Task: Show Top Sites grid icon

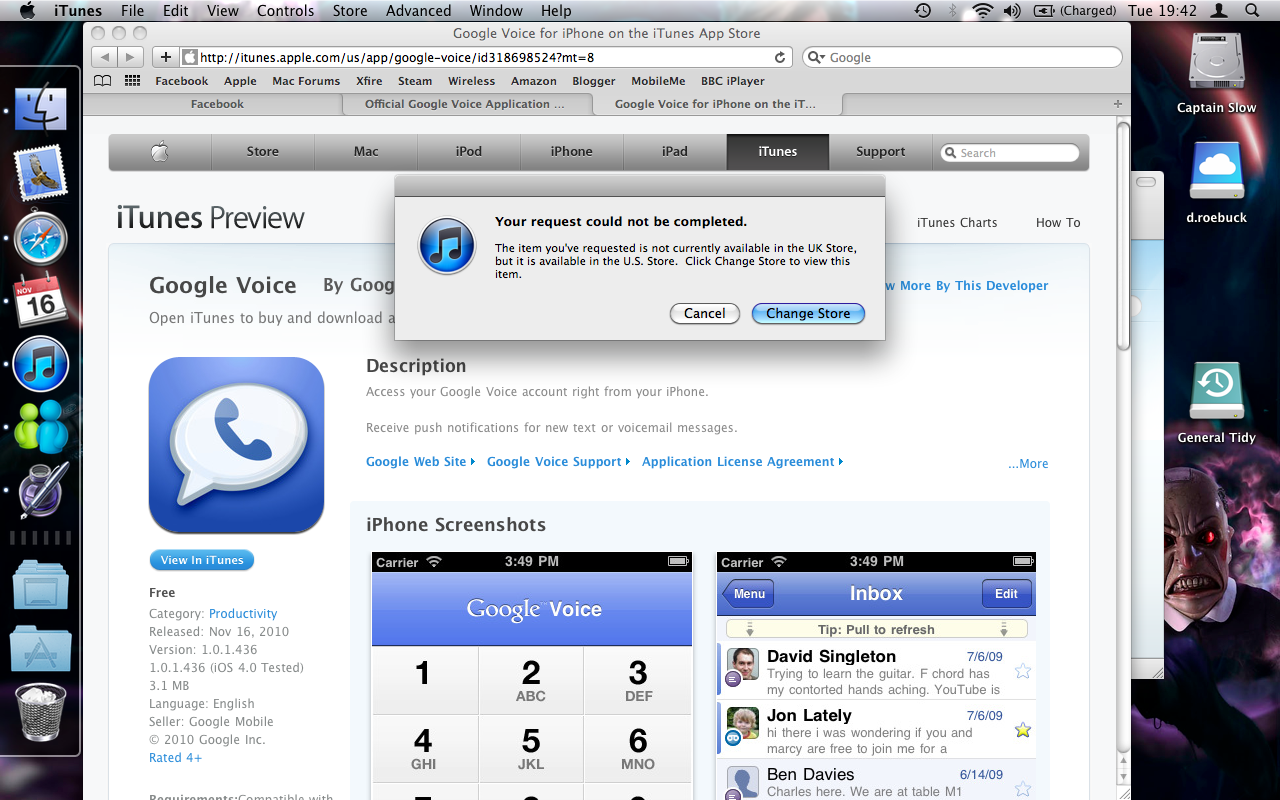Action: coord(132,81)
